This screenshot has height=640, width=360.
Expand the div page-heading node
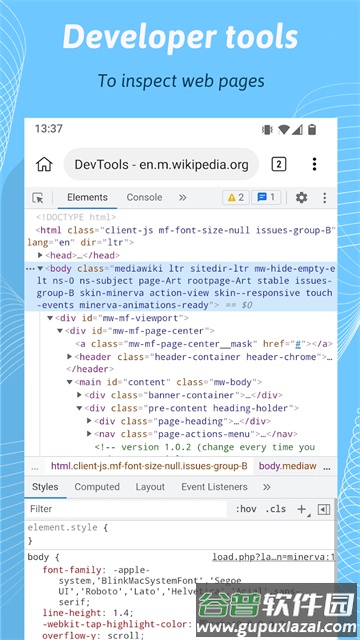click(89, 421)
